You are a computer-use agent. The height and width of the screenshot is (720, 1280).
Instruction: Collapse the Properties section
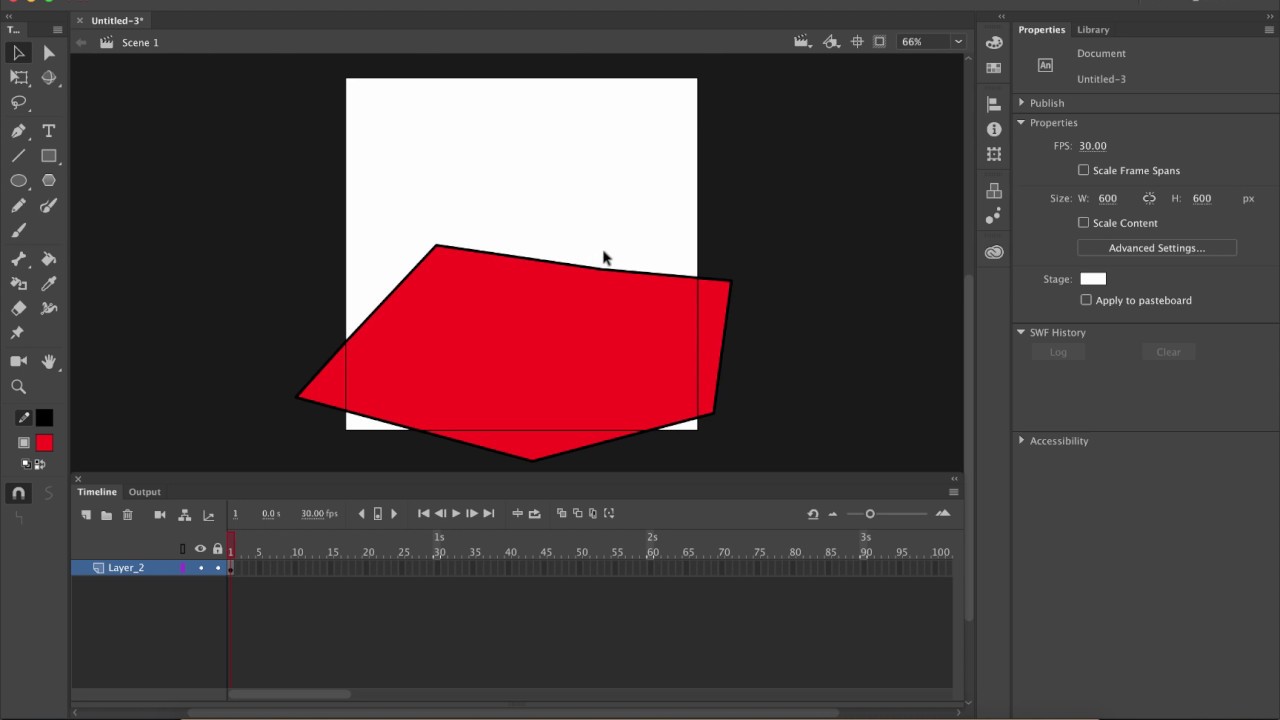tap(1022, 123)
